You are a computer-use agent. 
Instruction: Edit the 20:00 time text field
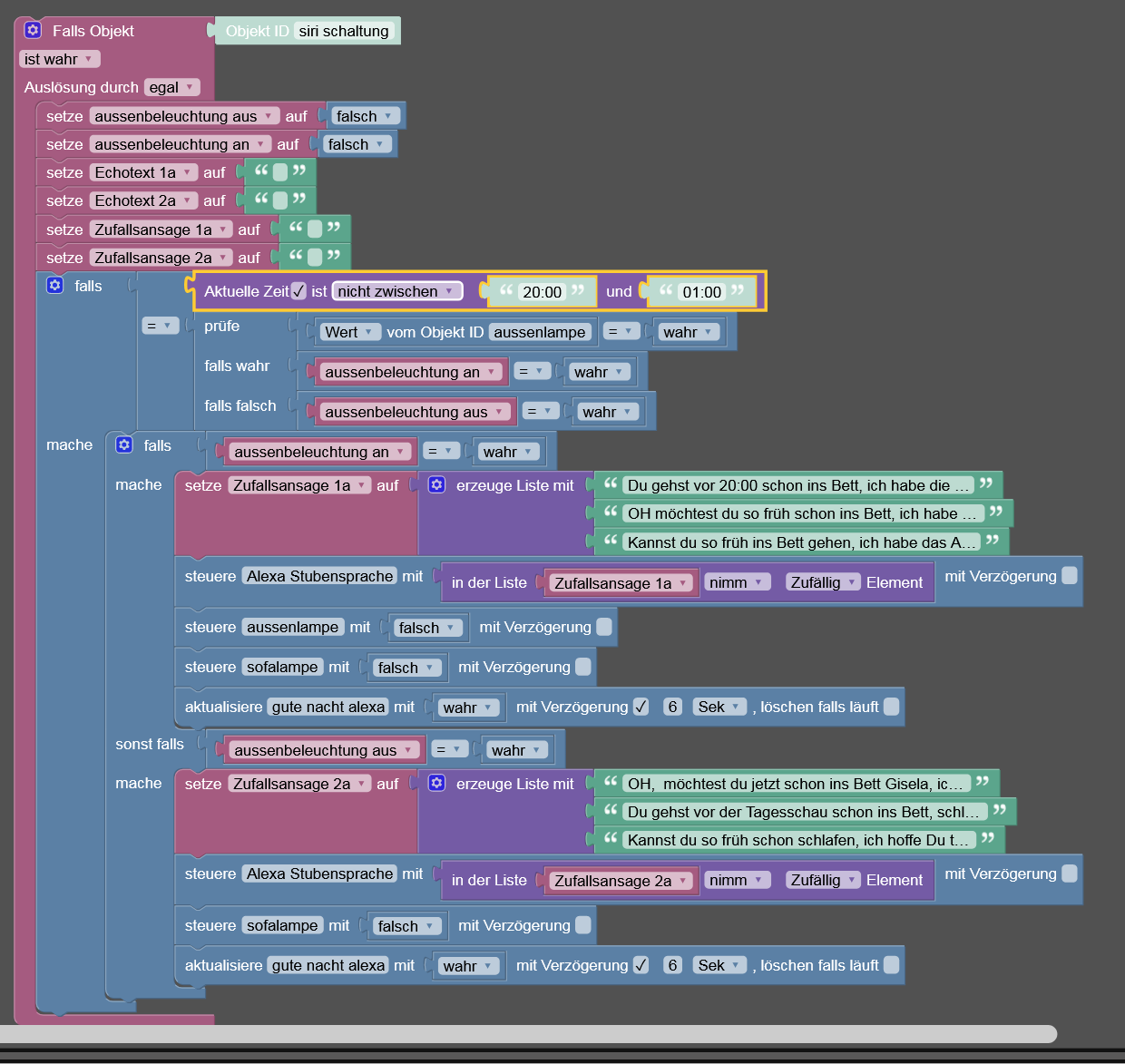pos(543,292)
